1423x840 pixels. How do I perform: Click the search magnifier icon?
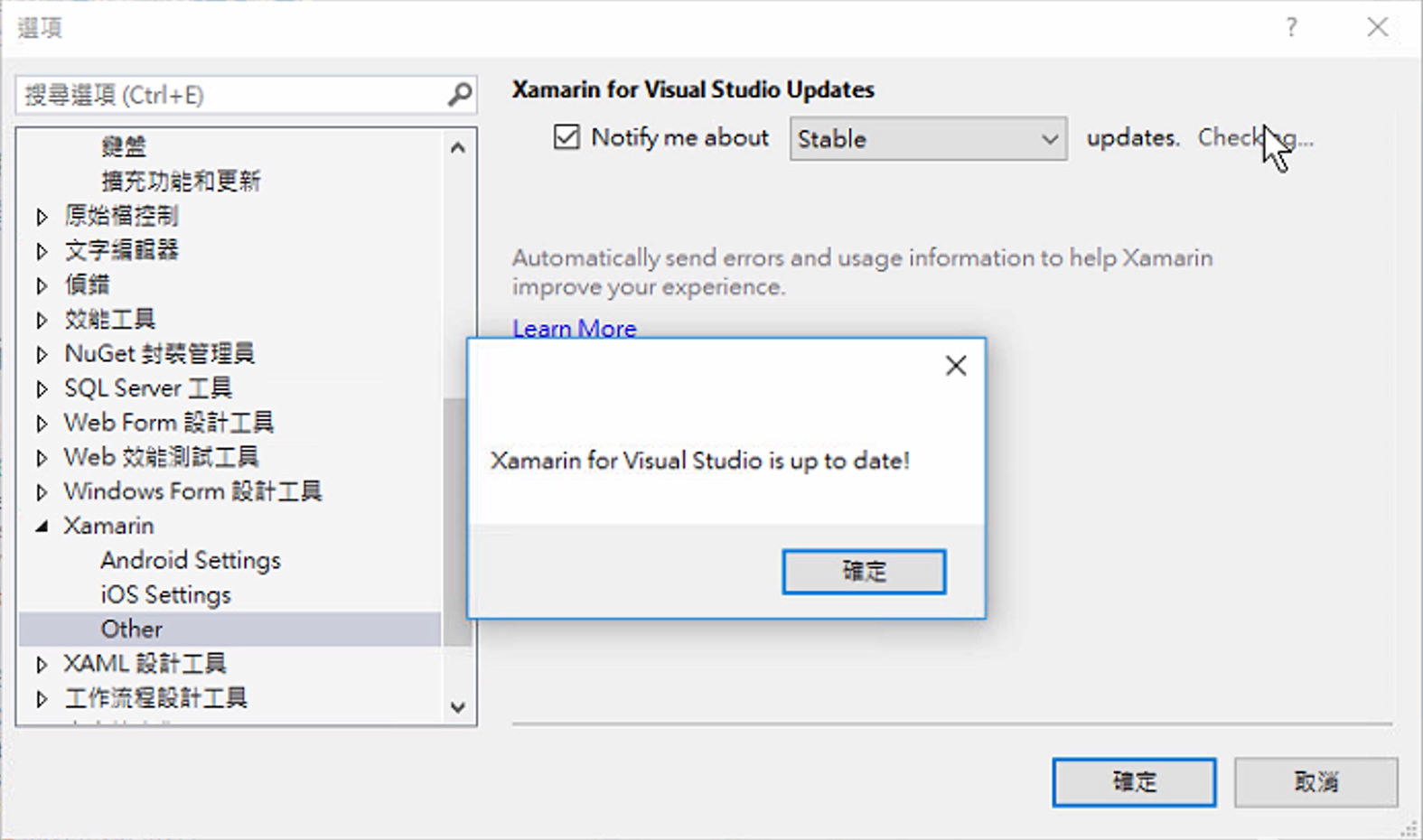(x=460, y=94)
